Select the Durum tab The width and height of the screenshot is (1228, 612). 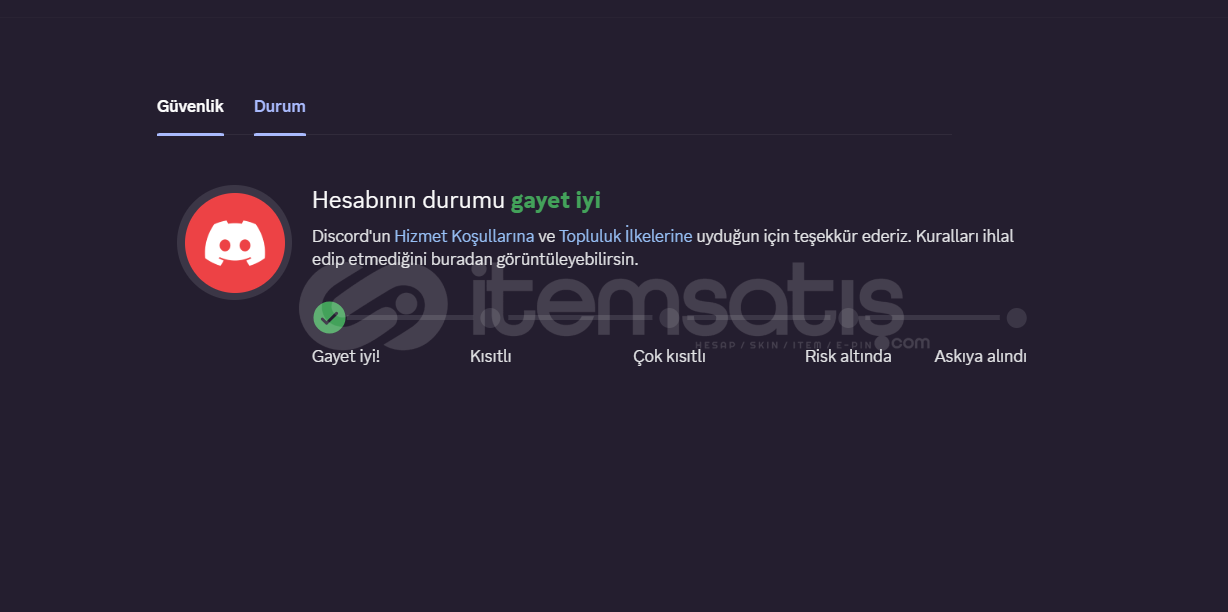tap(280, 106)
